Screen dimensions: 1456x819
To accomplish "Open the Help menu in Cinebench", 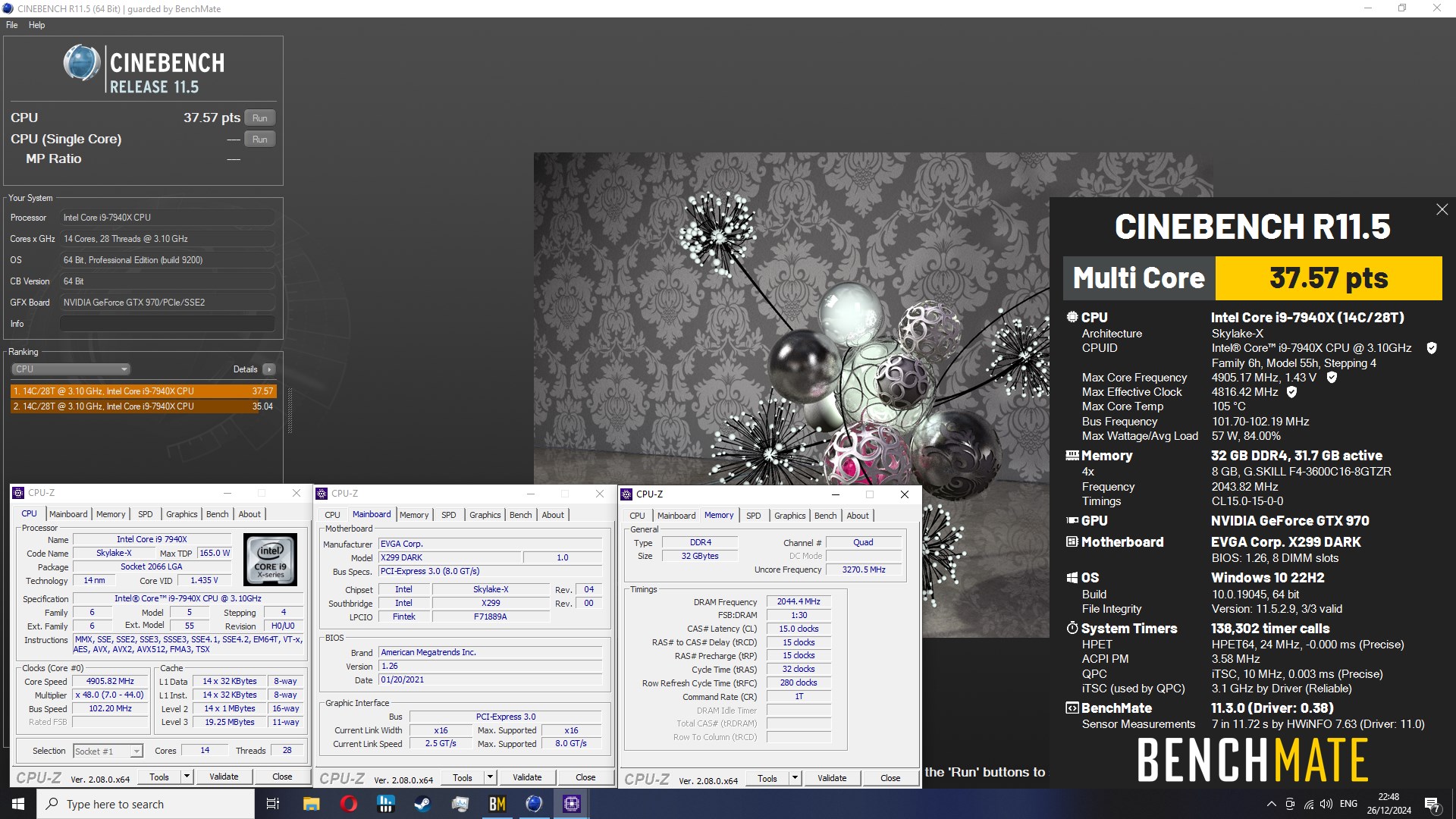I will point(36,25).
